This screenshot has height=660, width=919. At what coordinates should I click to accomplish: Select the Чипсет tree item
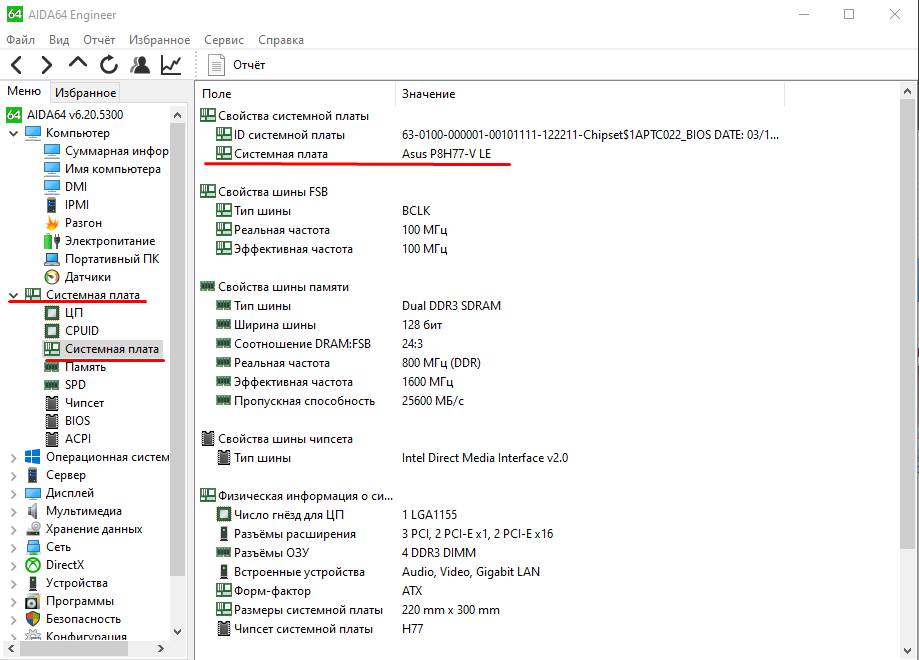(74, 403)
